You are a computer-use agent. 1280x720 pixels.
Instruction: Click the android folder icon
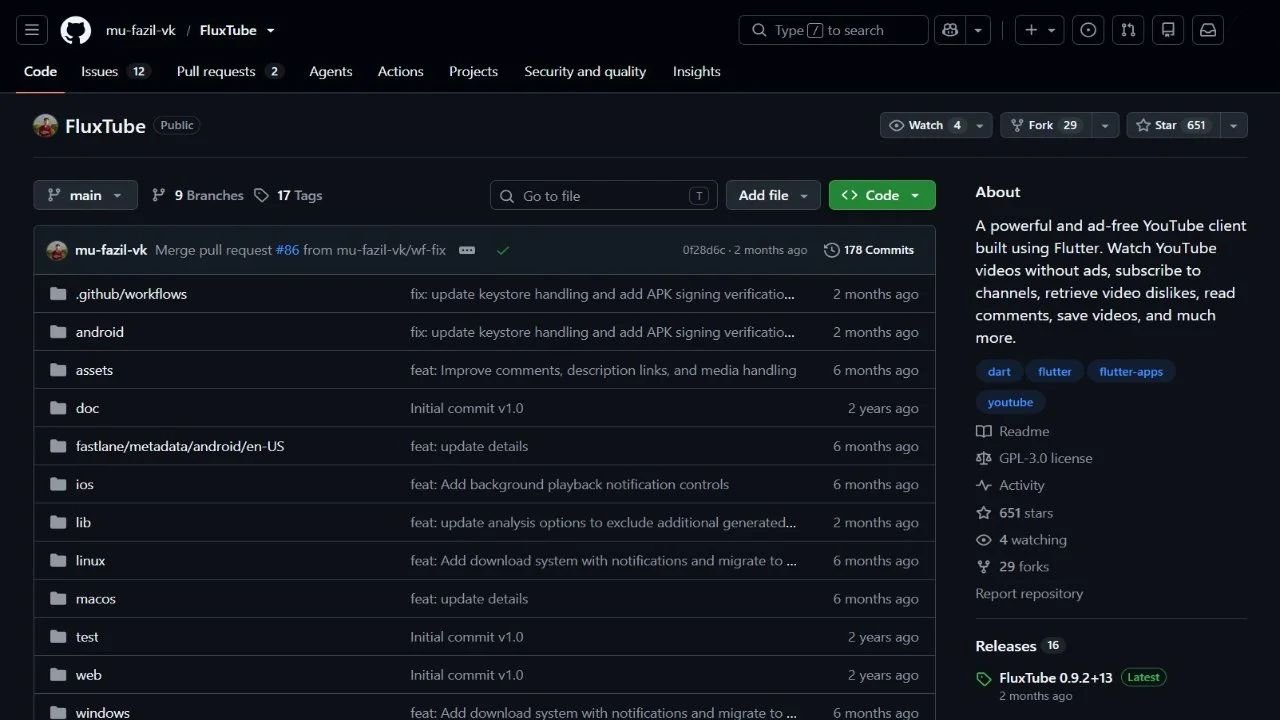click(x=58, y=332)
